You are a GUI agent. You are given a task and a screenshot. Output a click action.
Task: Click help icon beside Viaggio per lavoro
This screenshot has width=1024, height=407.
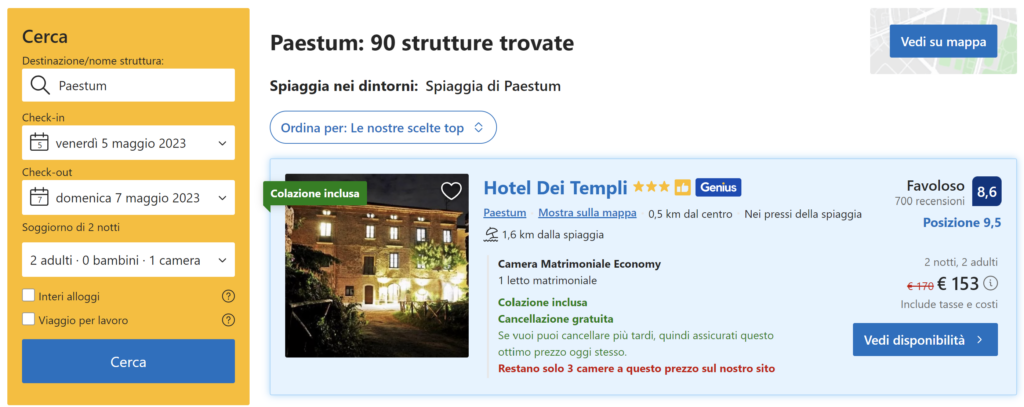click(x=228, y=320)
